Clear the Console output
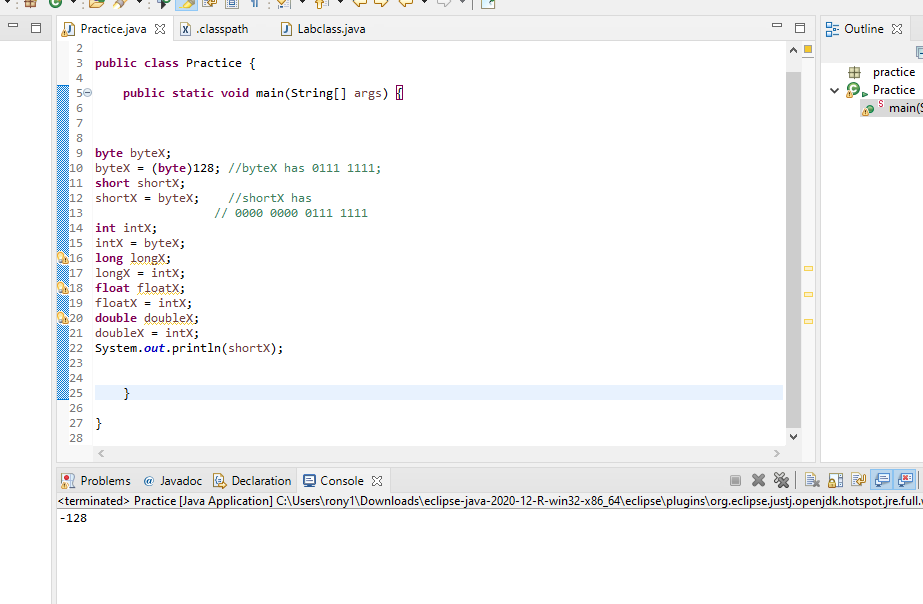 pos(813,480)
